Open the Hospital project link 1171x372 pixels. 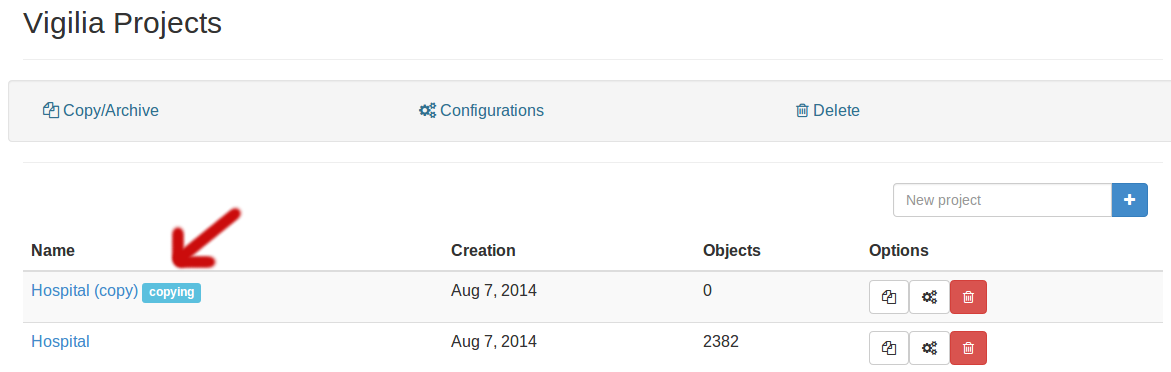coord(60,341)
